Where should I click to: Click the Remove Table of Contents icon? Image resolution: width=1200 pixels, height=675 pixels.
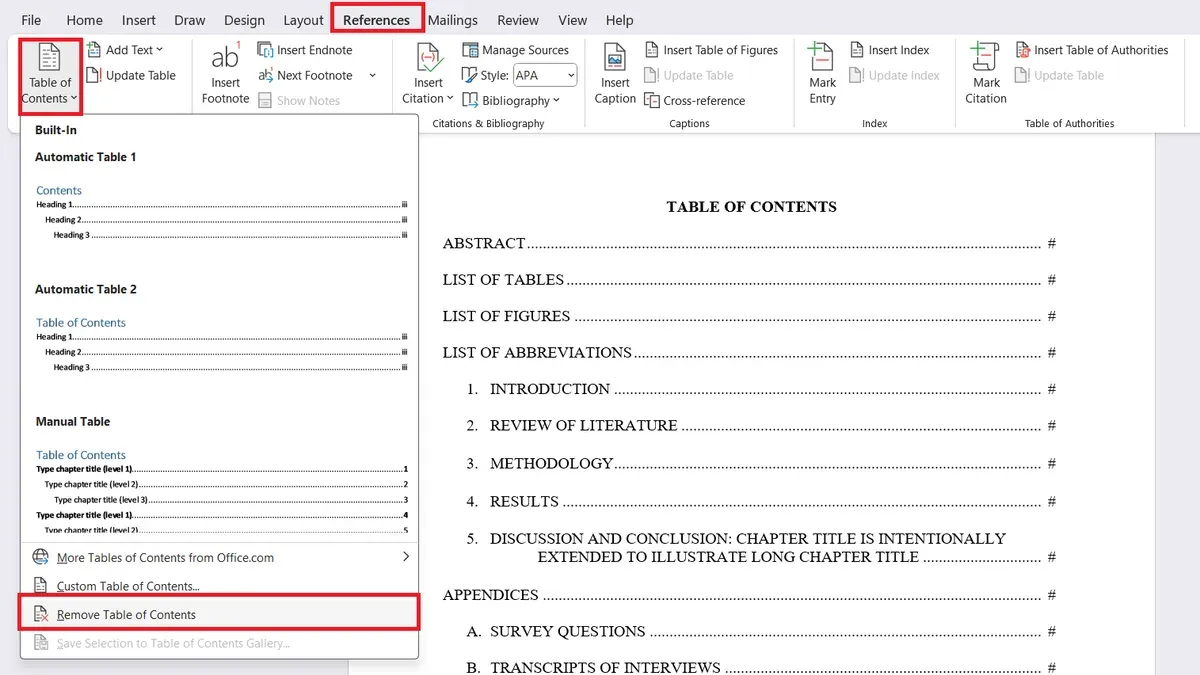(x=41, y=614)
